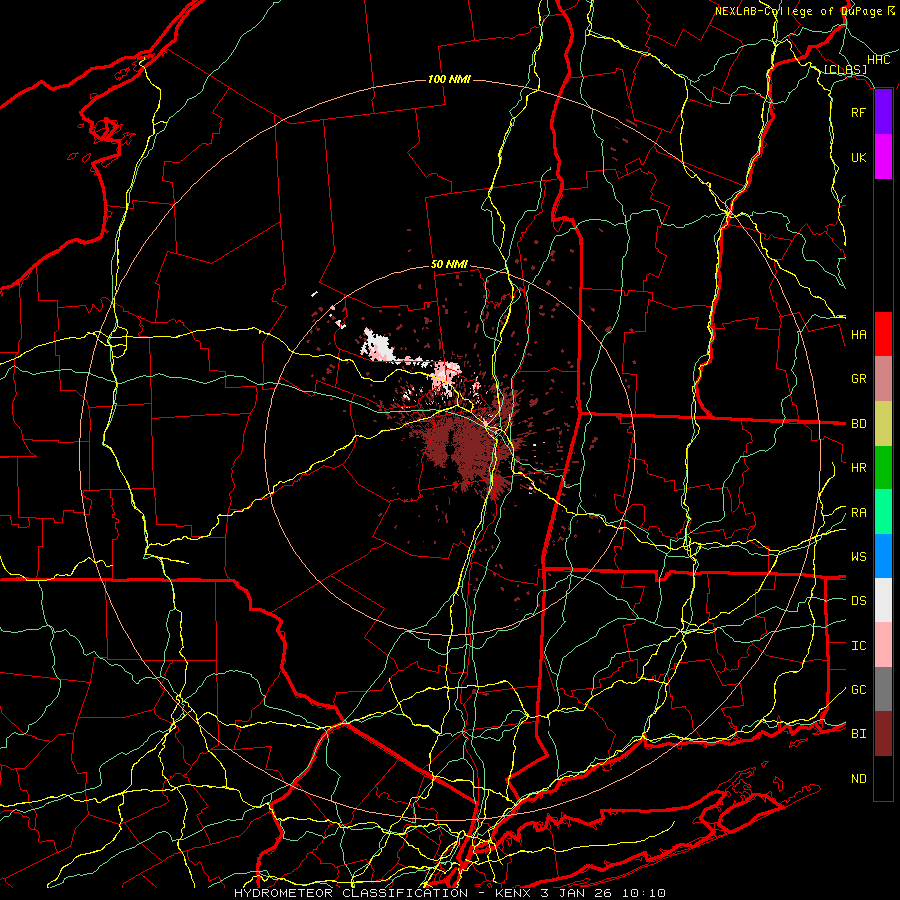Image resolution: width=900 pixels, height=900 pixels.
Task: Click the GR legend color swatch
Action: (883, 379)
